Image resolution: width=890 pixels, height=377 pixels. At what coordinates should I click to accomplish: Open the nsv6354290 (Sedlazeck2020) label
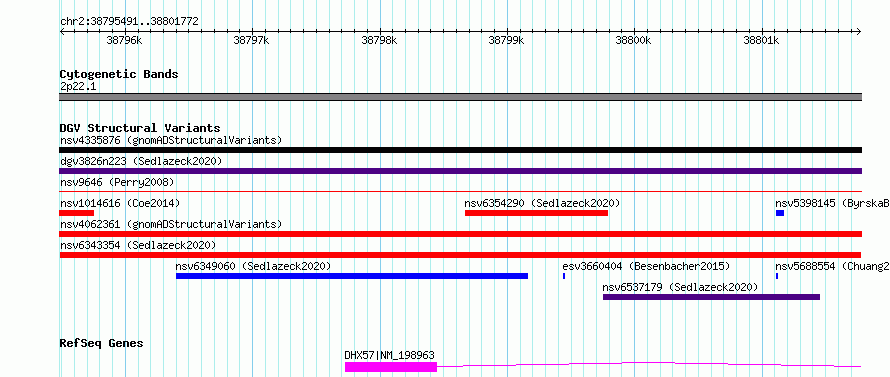(x=542, y=203)
